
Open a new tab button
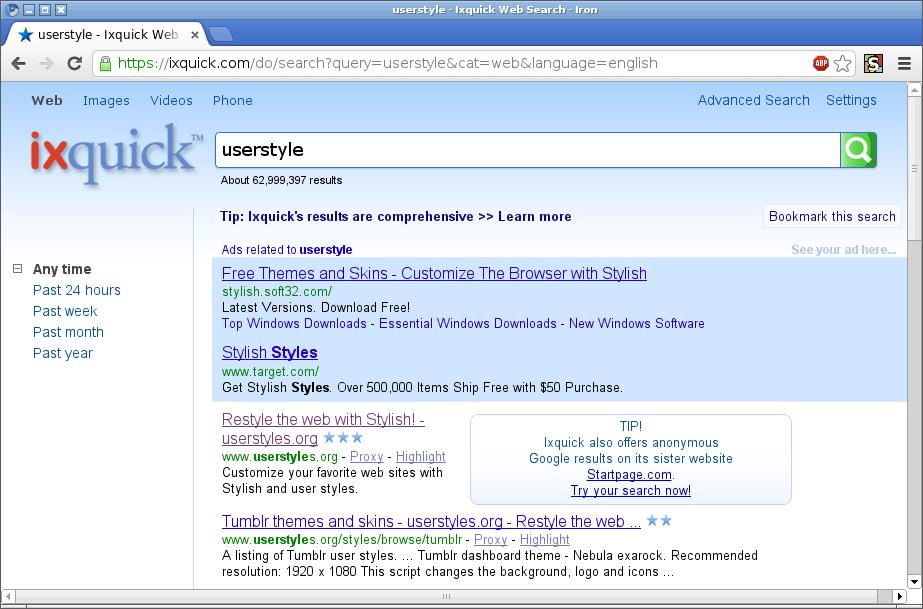click(221, 35)
